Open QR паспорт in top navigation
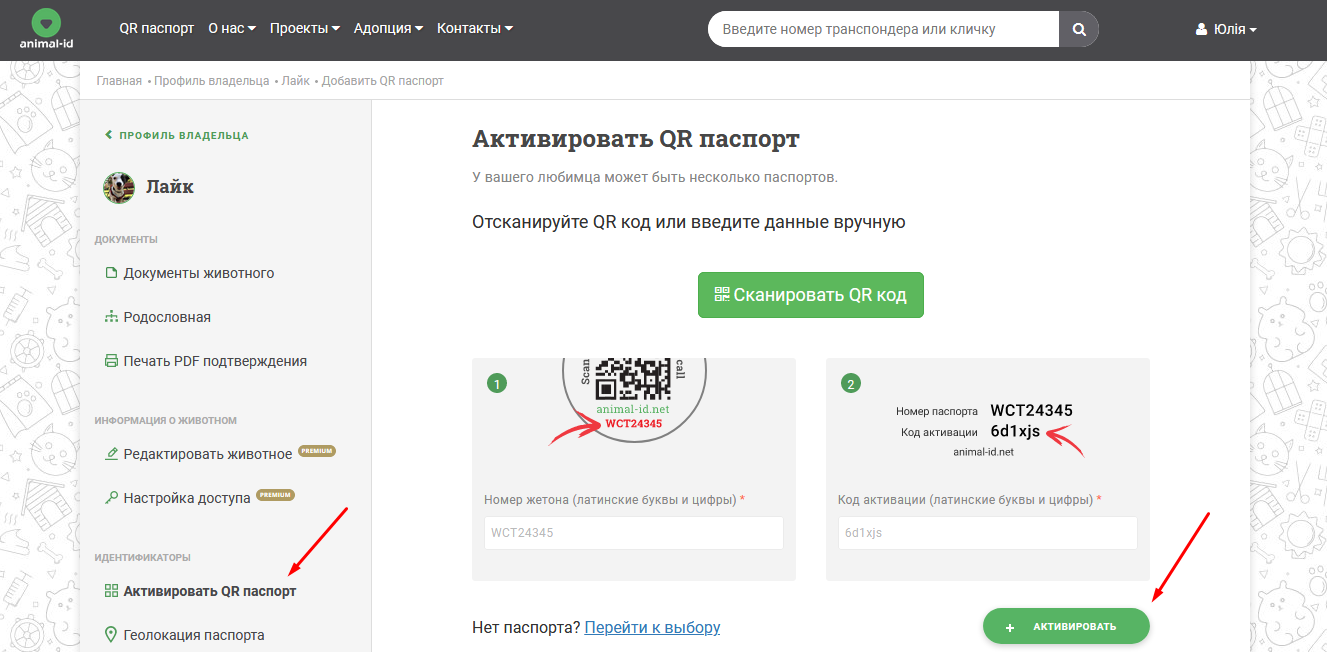 (x=156, y=29)
